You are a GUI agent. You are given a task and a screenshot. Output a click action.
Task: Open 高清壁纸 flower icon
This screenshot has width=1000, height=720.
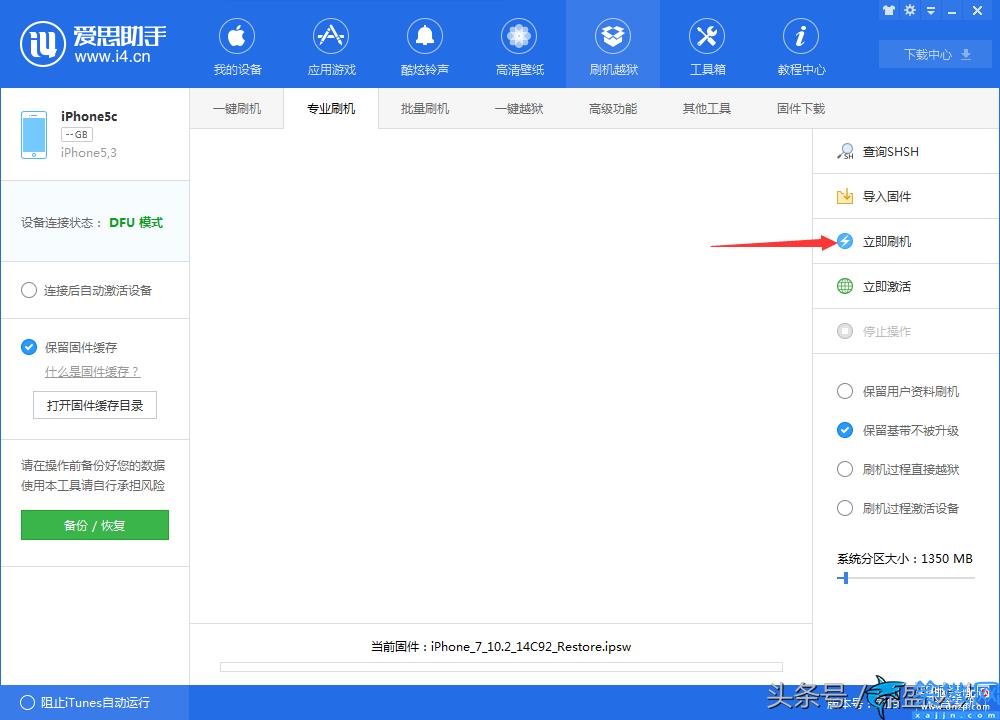519,36
